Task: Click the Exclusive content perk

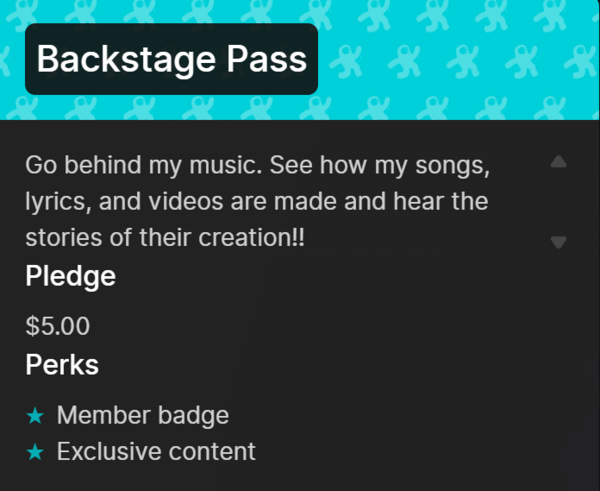Action: coord(156,452)
